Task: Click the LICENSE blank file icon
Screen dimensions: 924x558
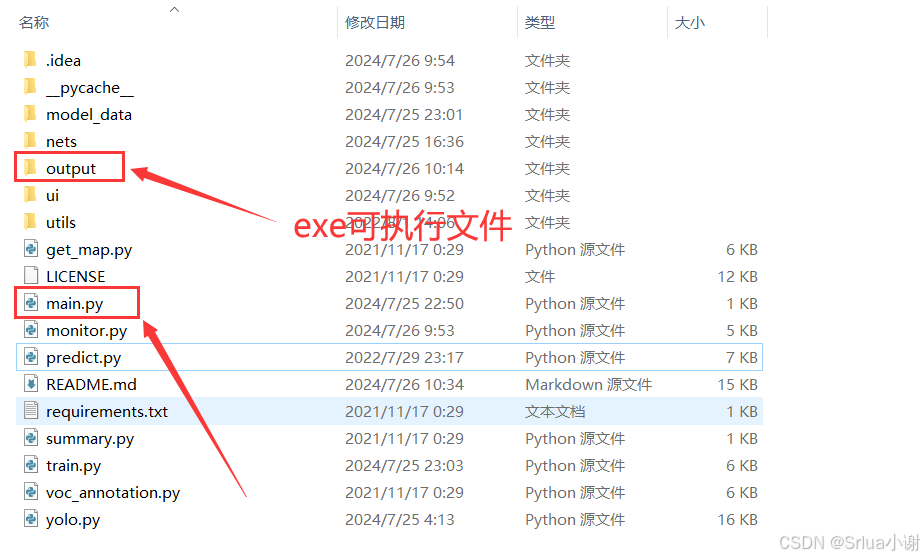Action: [31, 276]
